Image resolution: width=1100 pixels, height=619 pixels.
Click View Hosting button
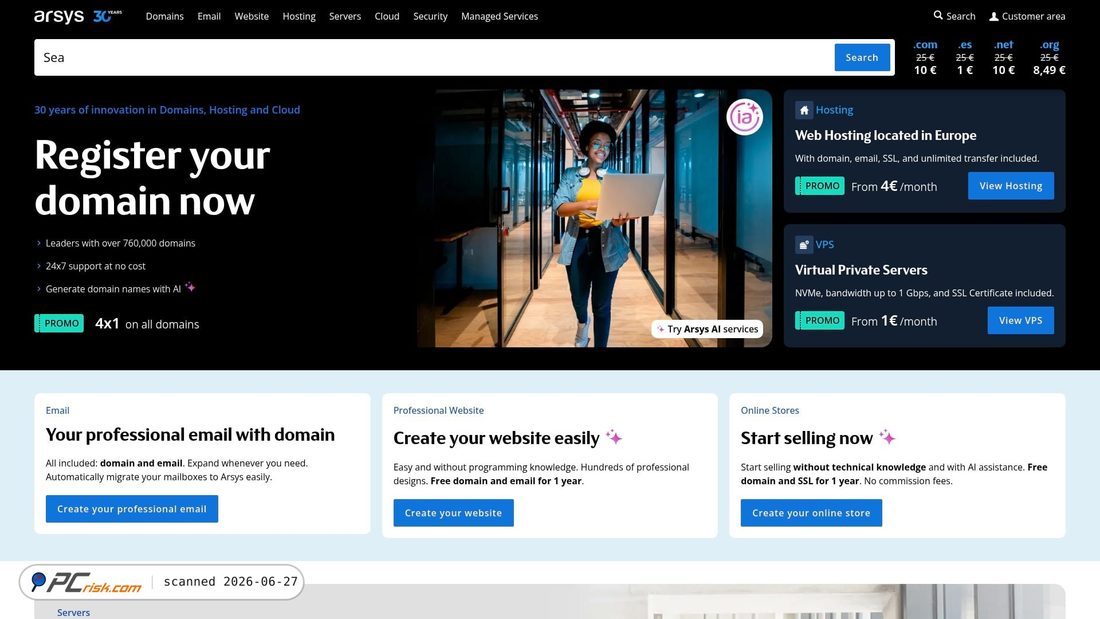pos(1011,186)
